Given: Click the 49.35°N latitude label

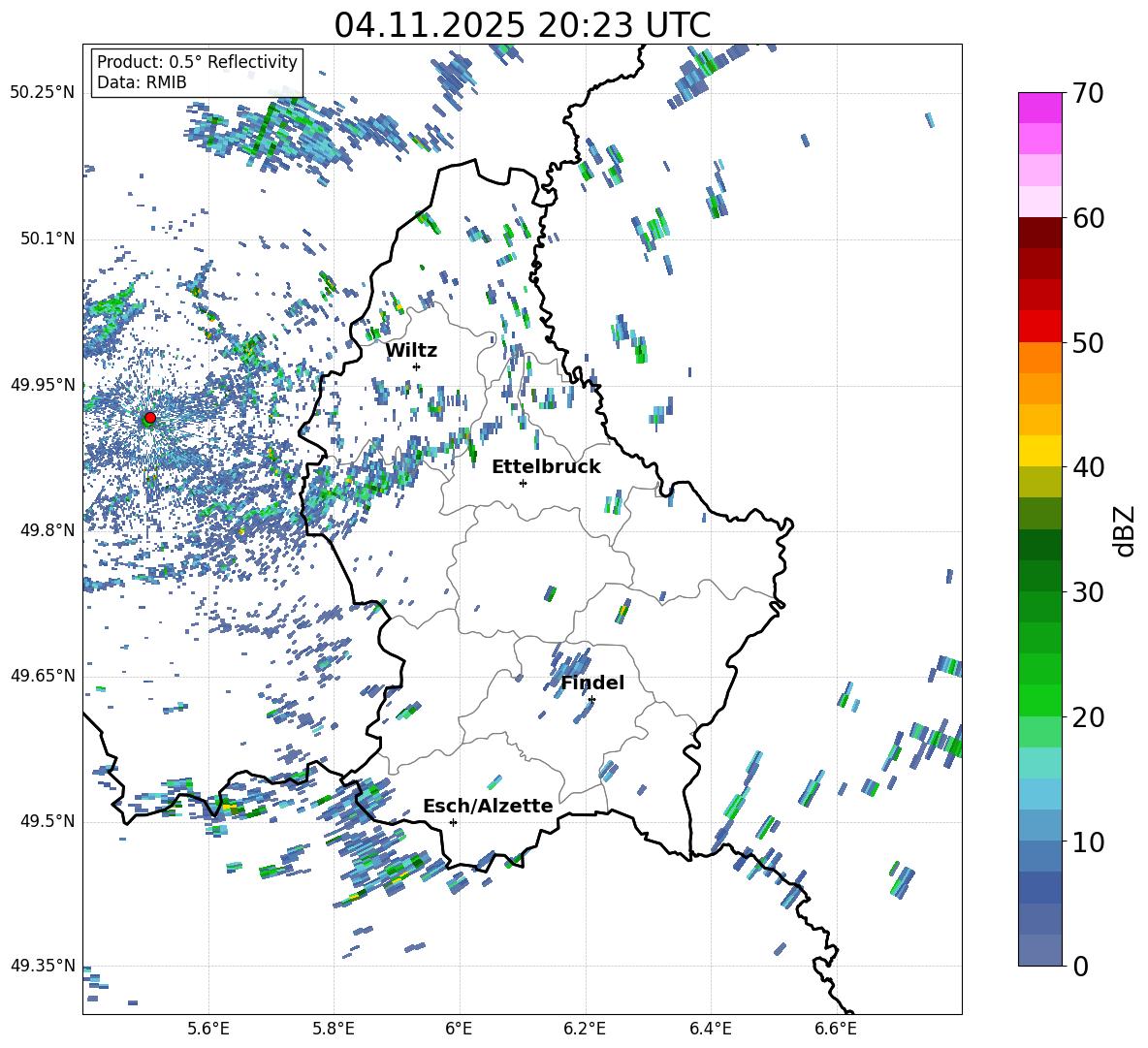Looking at the screenshot, I should pyautogui.click(x=43, y=966).
